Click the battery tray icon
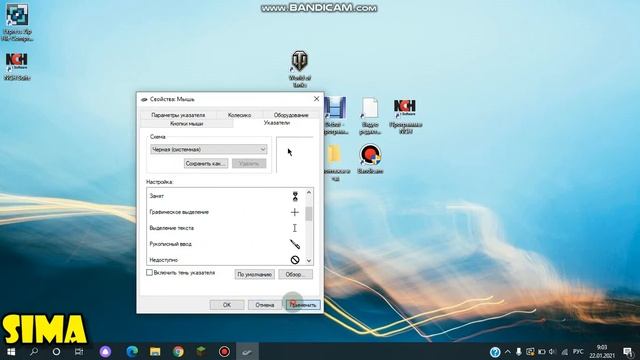Screen dimensions: 640x360 tap(542, 351)
